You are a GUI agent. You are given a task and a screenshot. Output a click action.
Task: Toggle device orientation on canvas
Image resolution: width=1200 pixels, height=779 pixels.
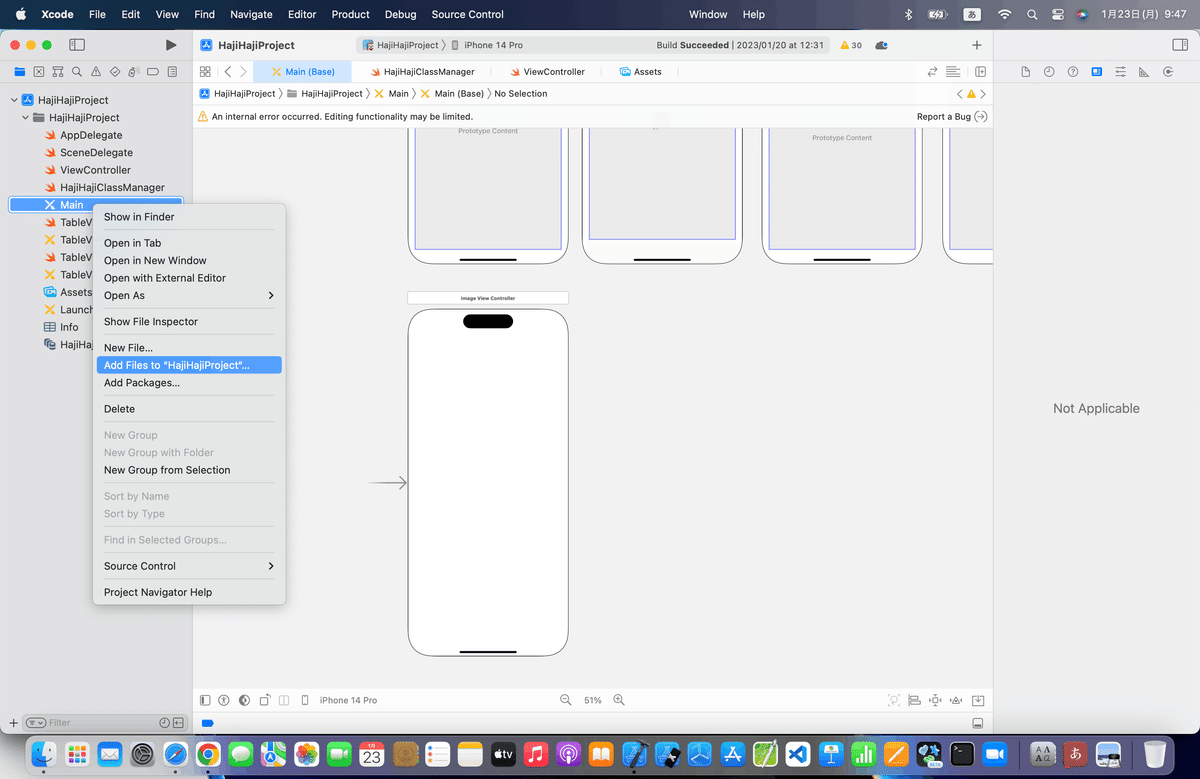(x=265, y=700)
